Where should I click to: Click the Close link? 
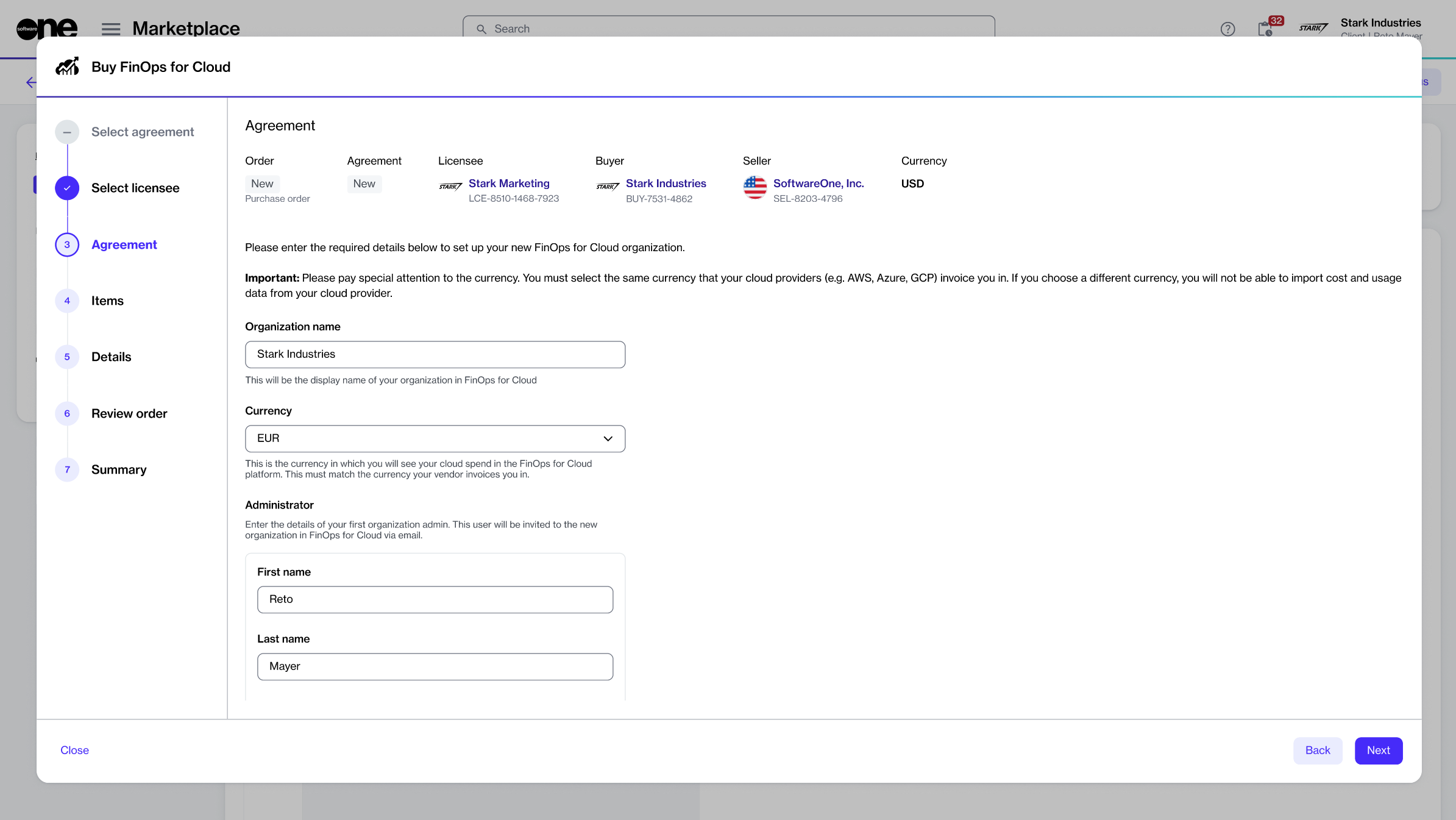[74, 750]
